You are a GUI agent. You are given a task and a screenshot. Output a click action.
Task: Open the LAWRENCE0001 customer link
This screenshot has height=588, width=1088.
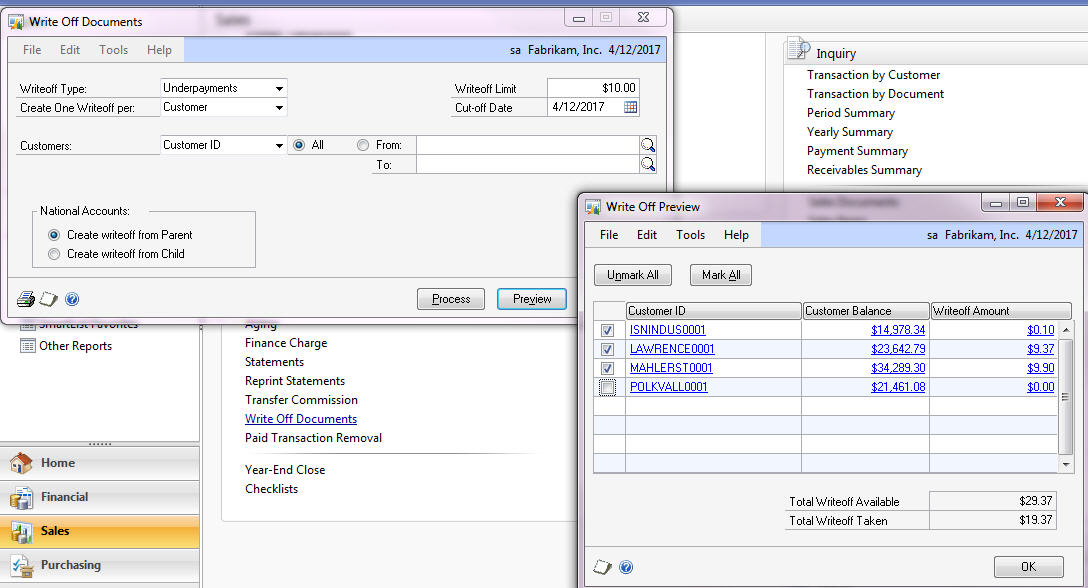tap(672, 348)
